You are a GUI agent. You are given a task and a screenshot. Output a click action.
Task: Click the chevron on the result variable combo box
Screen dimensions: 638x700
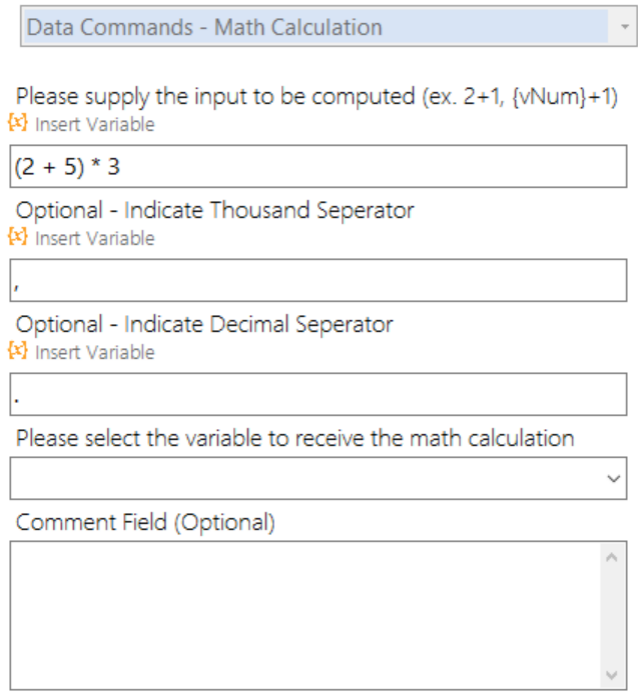(614, 479)
